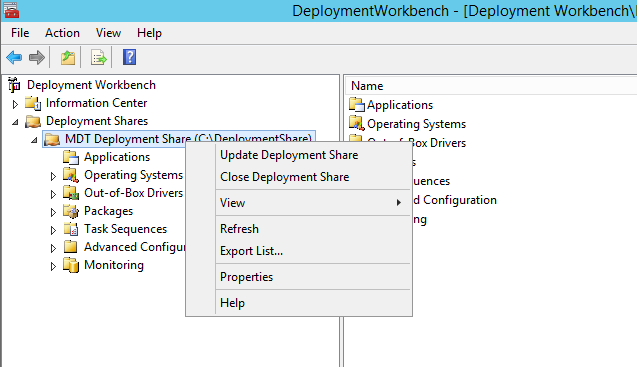Click the MDT Deployment Share folder icon

pos(52,139)
